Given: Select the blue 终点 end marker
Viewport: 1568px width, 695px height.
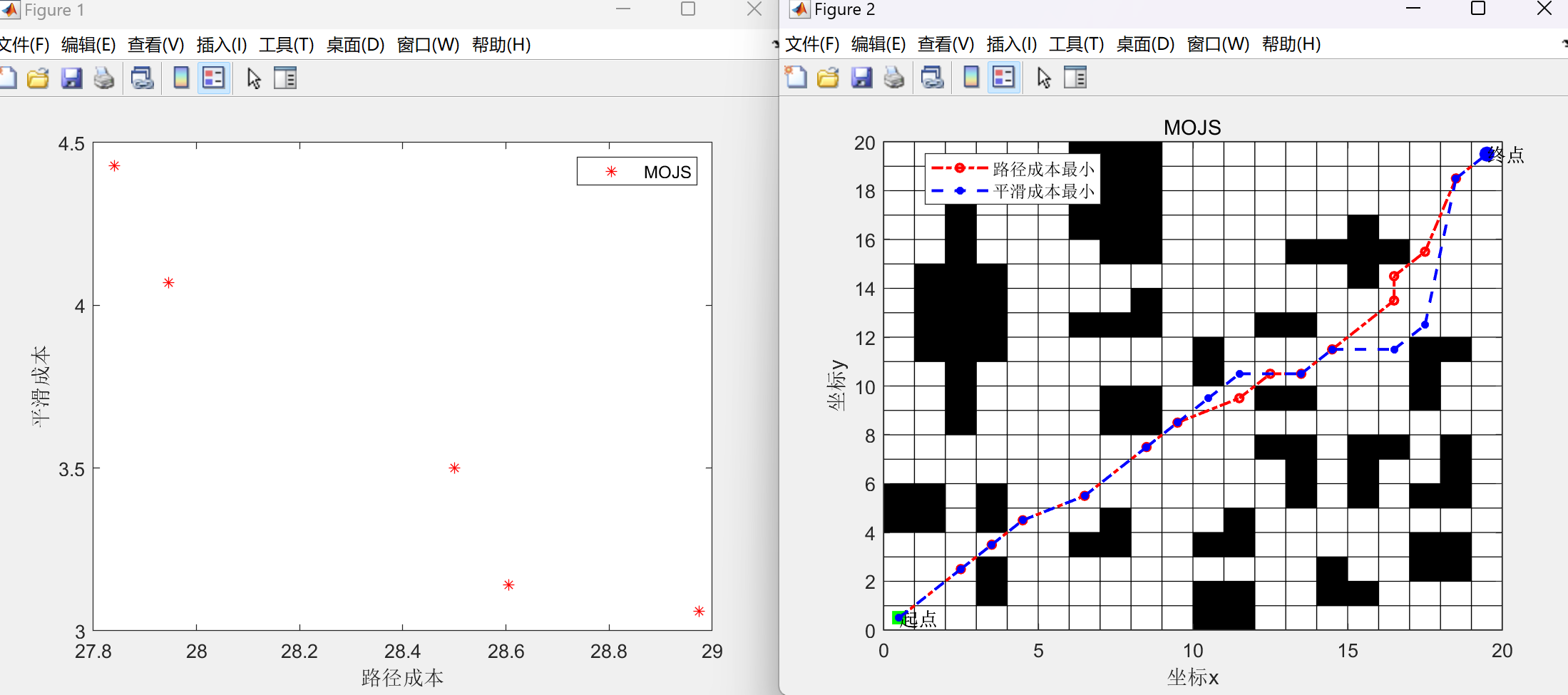Looking at the screenshot, I should coord(1486,154).
